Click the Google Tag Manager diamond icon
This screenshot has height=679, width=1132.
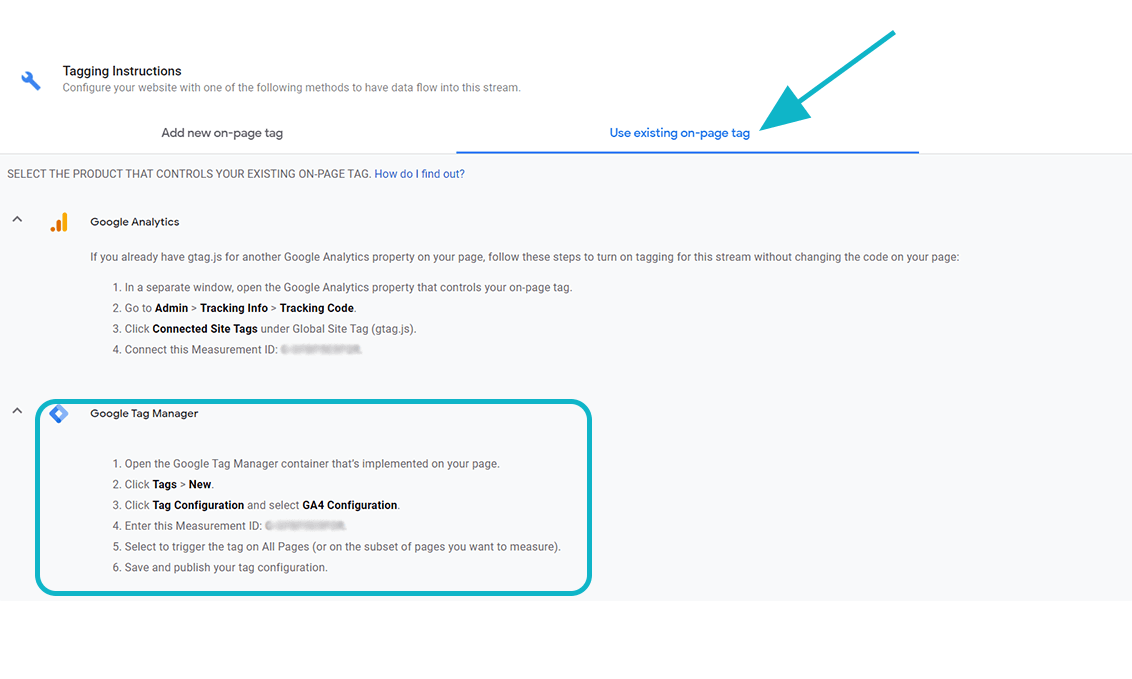[58, 413]
